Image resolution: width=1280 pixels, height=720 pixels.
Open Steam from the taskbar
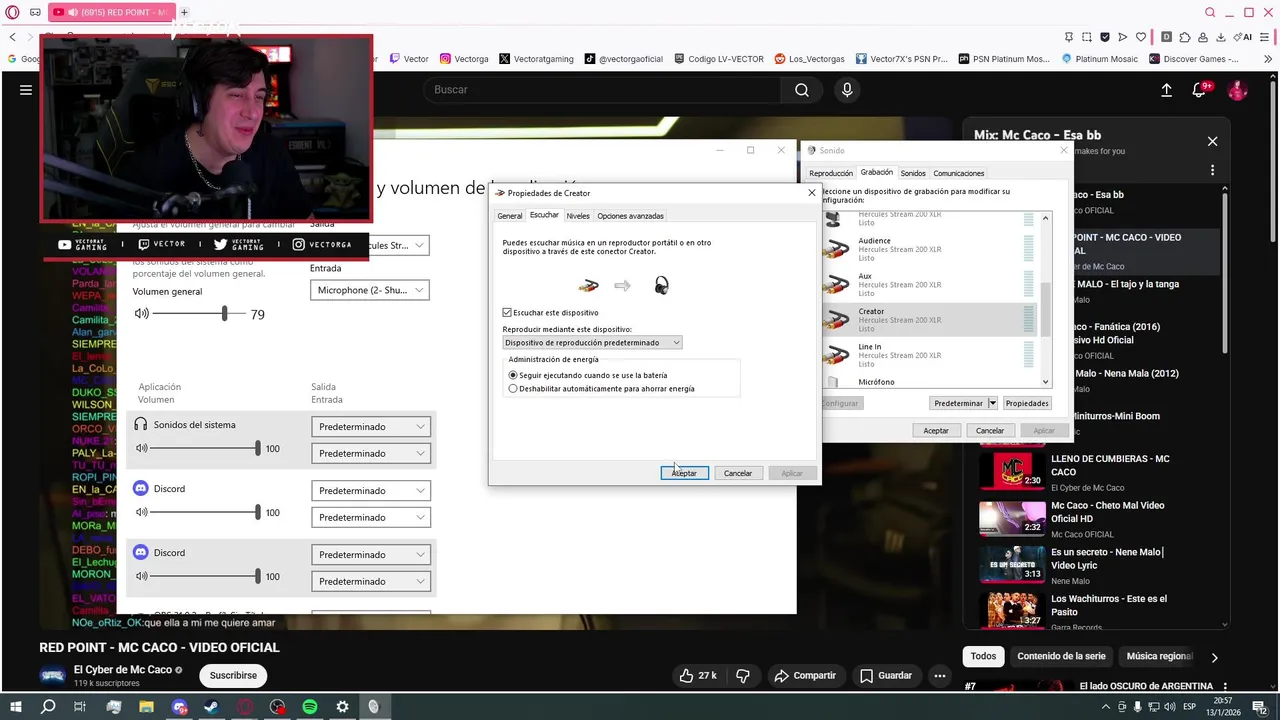pos(212,707)
